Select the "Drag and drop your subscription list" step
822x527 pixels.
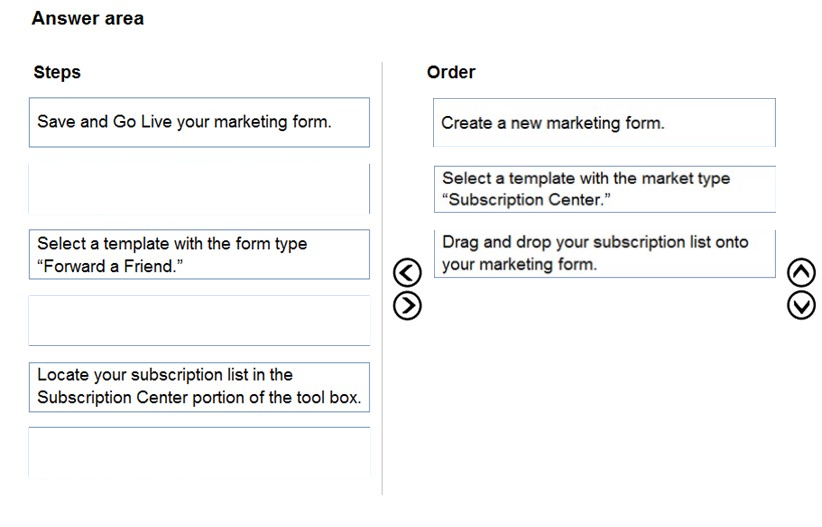point(604,253)
